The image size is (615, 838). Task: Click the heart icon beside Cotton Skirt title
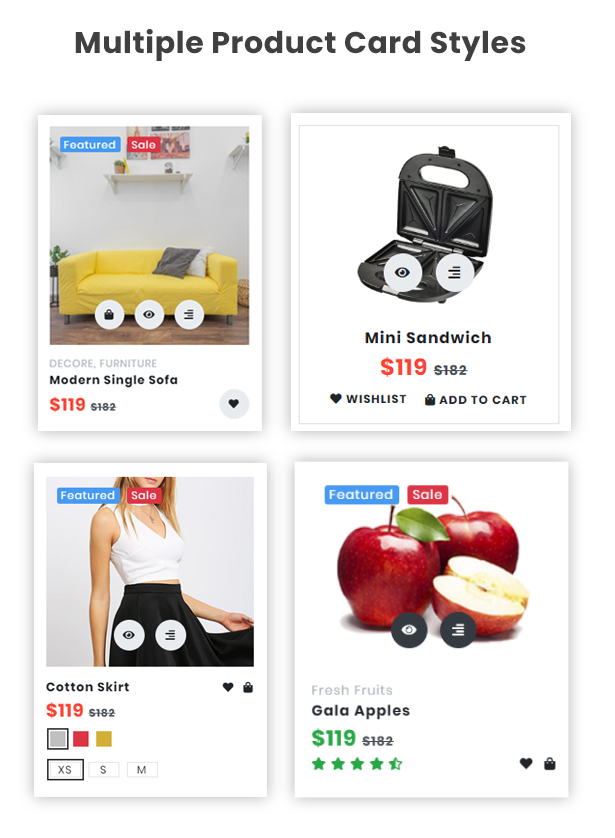[x=228, y=687]
